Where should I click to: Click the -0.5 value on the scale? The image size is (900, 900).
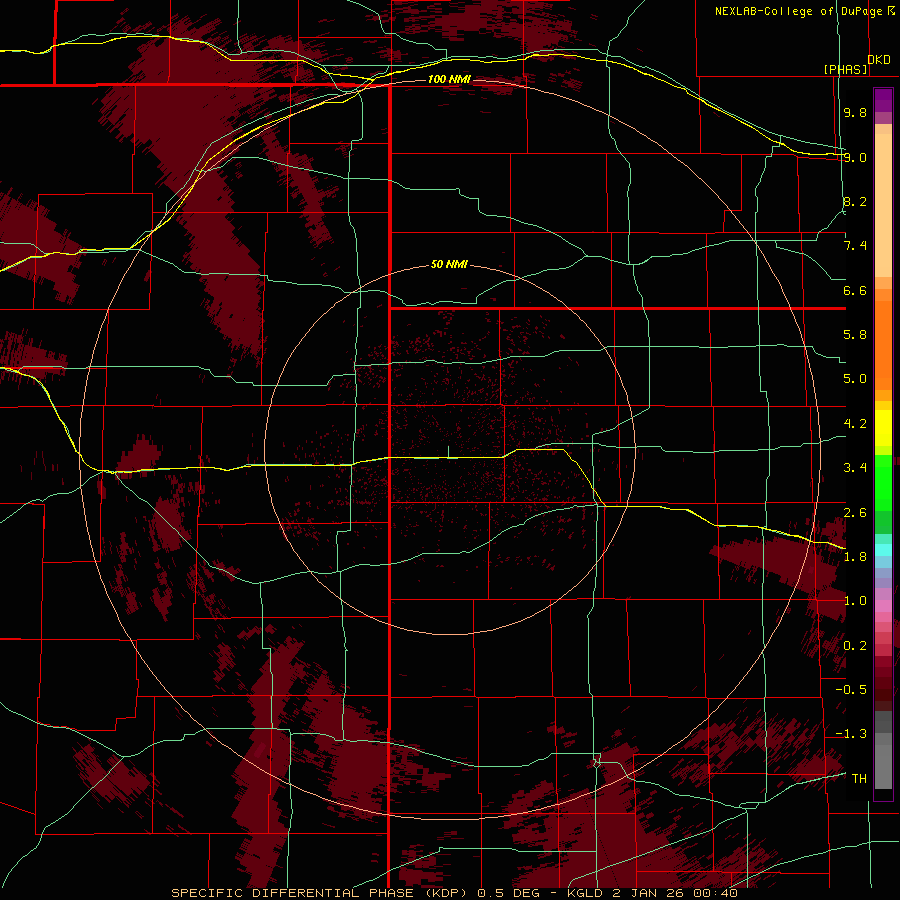851,690
